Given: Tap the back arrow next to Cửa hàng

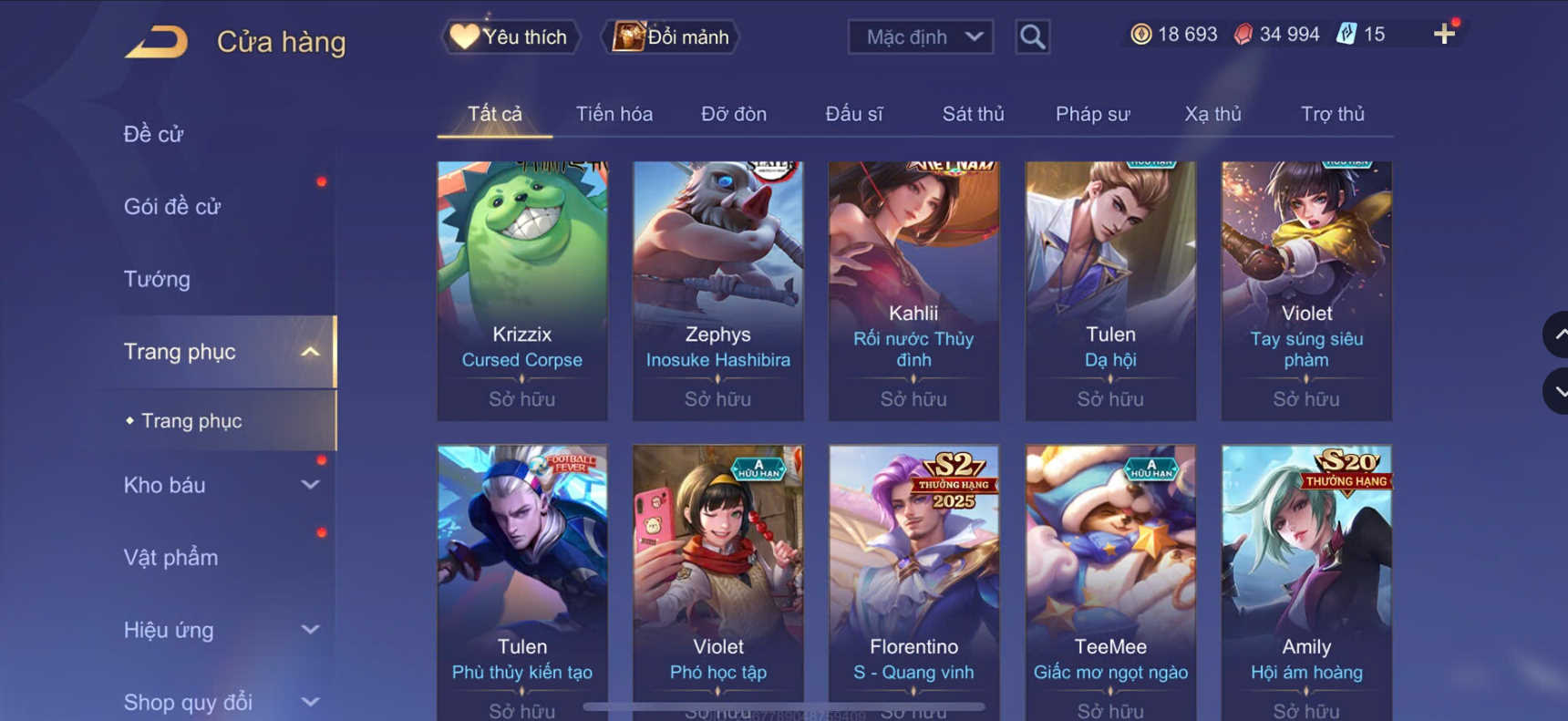Looking at the screenshot, I should coord(156,42).
